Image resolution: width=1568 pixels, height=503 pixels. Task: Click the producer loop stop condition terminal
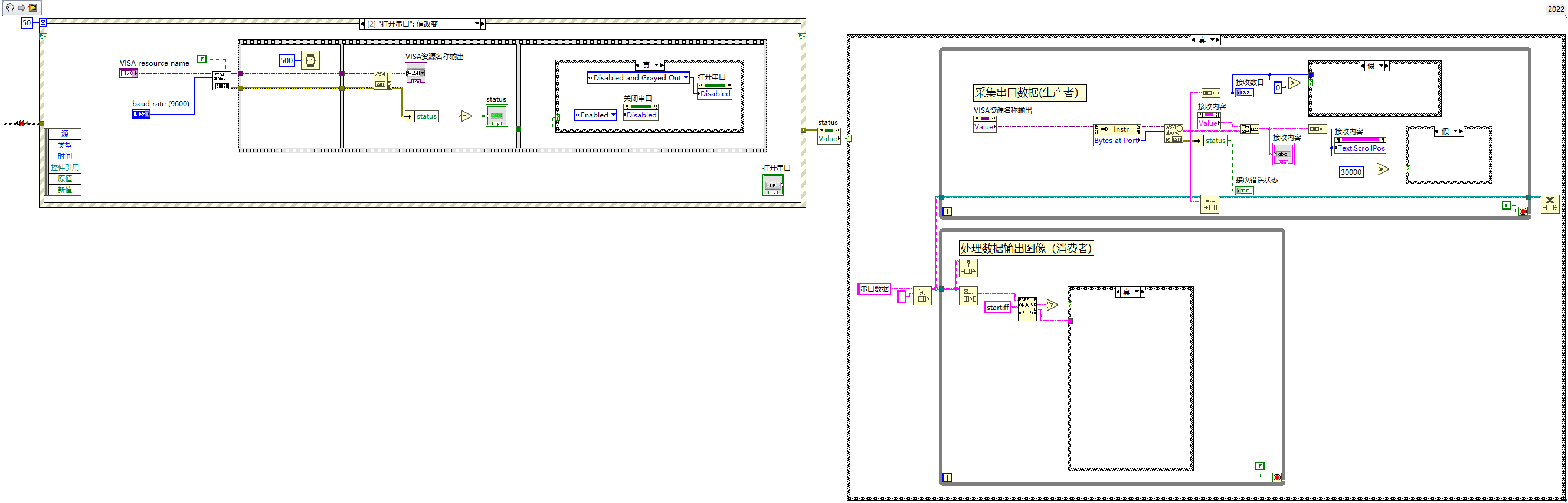coord(1523,211)
